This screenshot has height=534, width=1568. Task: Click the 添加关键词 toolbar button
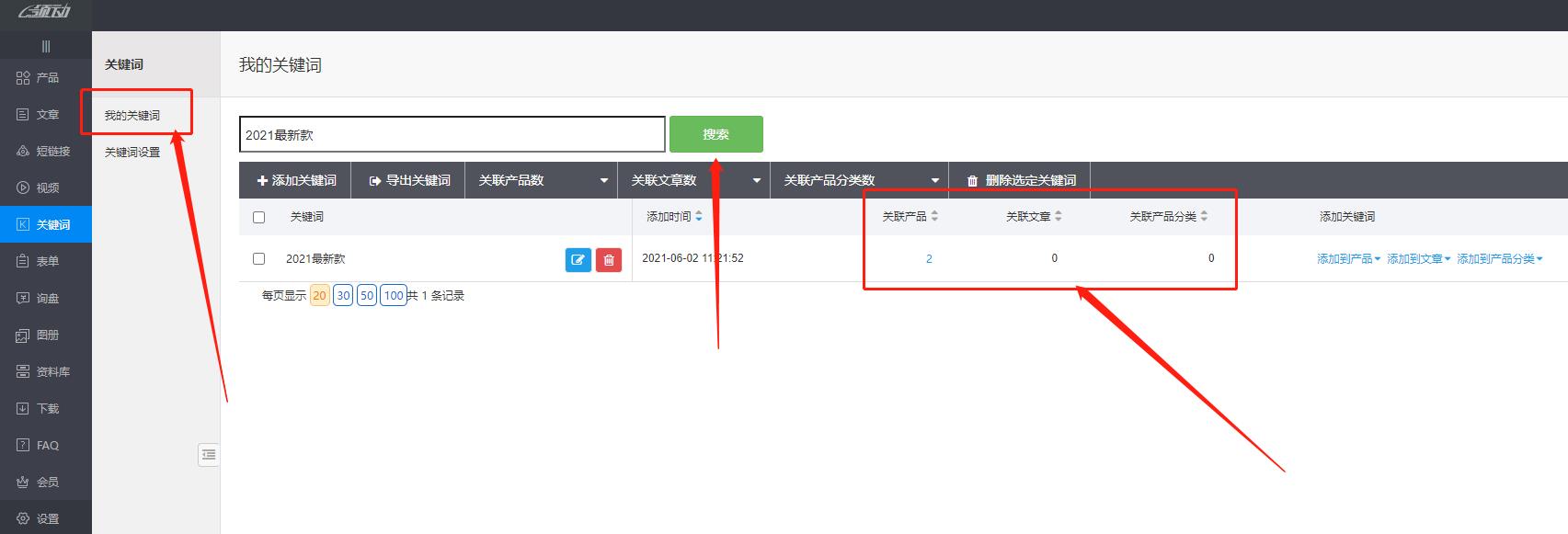tap(296, 180)
